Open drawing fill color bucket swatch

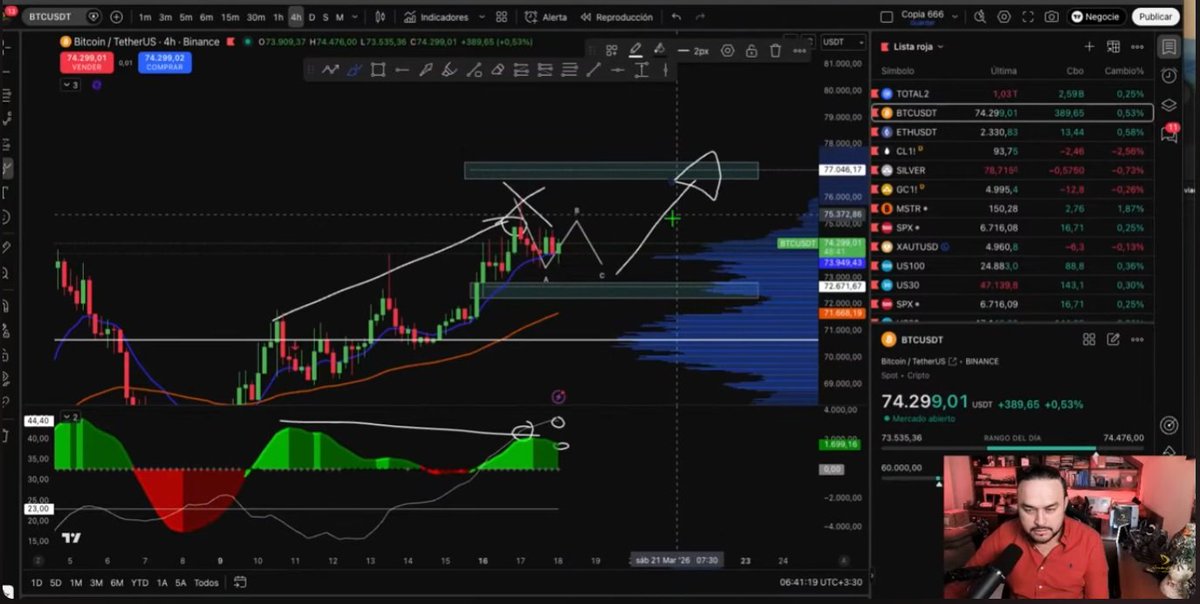pyautogui.click(x=659, y=50)
